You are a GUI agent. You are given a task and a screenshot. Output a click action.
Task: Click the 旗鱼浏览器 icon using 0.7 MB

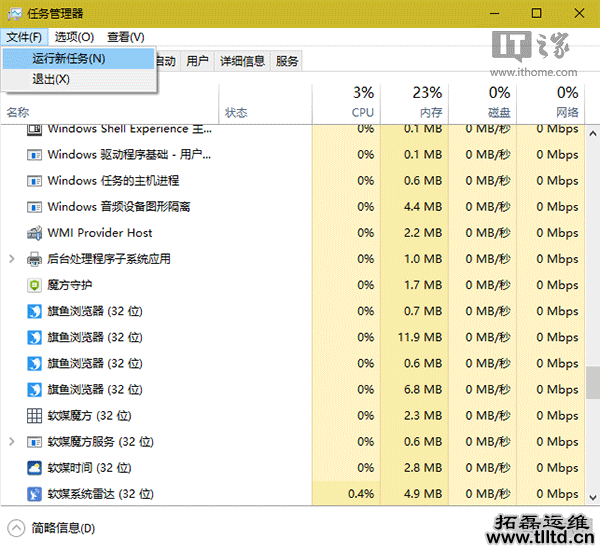[x=34, y=311]
